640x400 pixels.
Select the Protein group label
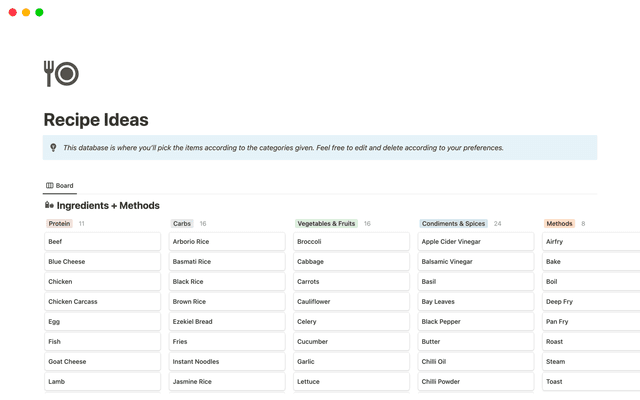click(x=59, y=224)
